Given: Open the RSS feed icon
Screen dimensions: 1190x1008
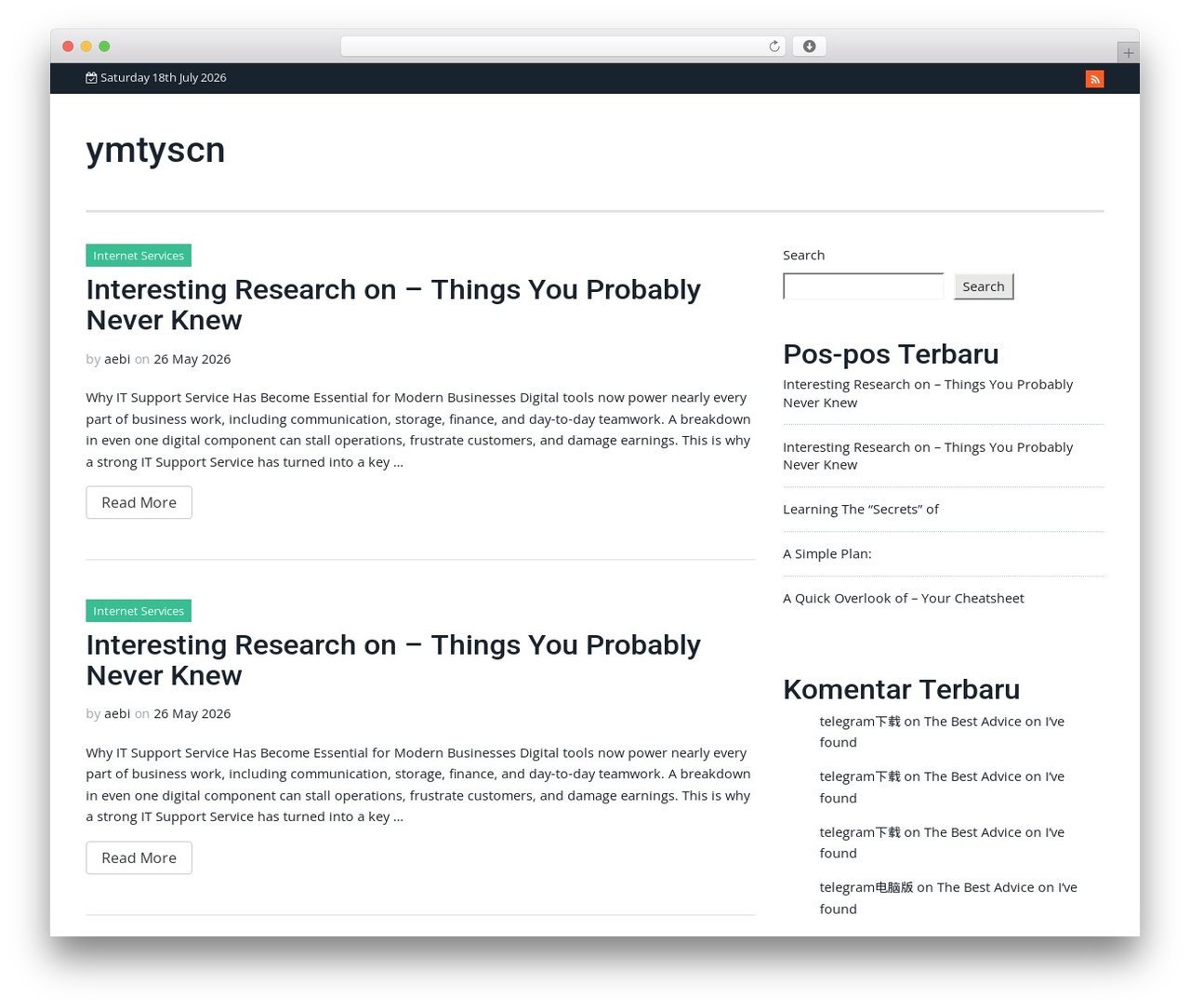Looking at the screenshot, I should (x=1094, y=79).
